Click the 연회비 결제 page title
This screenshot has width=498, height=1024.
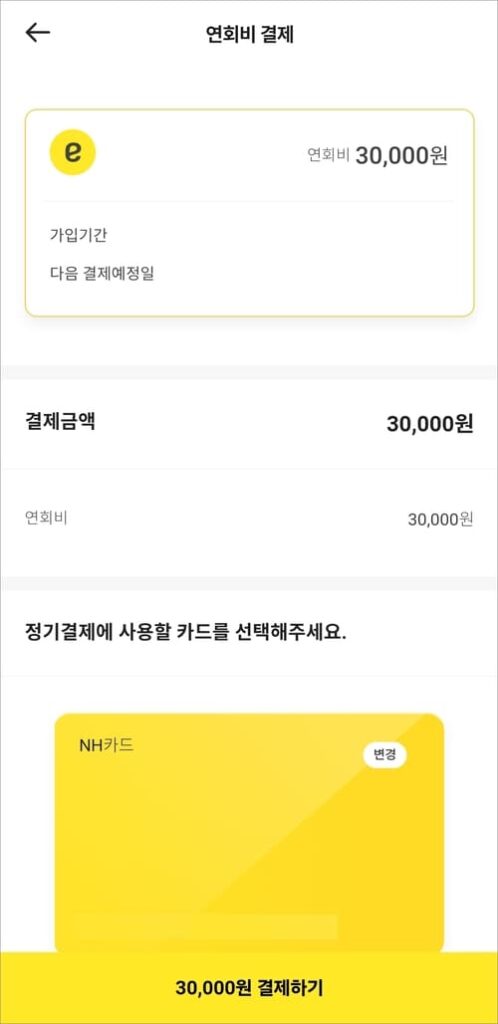click(x=249, y=34)
